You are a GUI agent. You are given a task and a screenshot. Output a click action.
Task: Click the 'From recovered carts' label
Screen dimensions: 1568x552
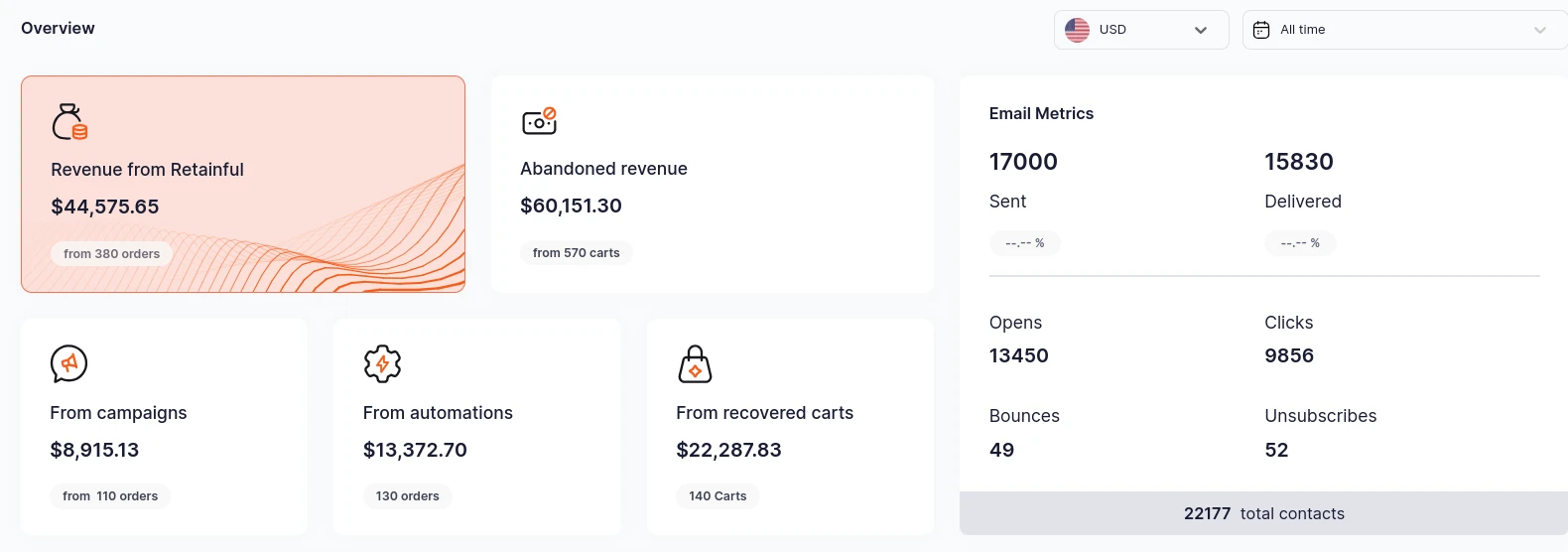764,413
